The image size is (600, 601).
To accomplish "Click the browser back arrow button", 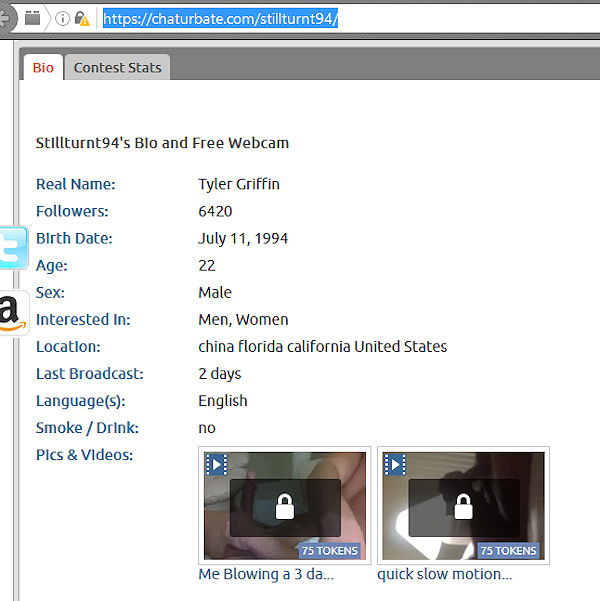I will 6,18.
